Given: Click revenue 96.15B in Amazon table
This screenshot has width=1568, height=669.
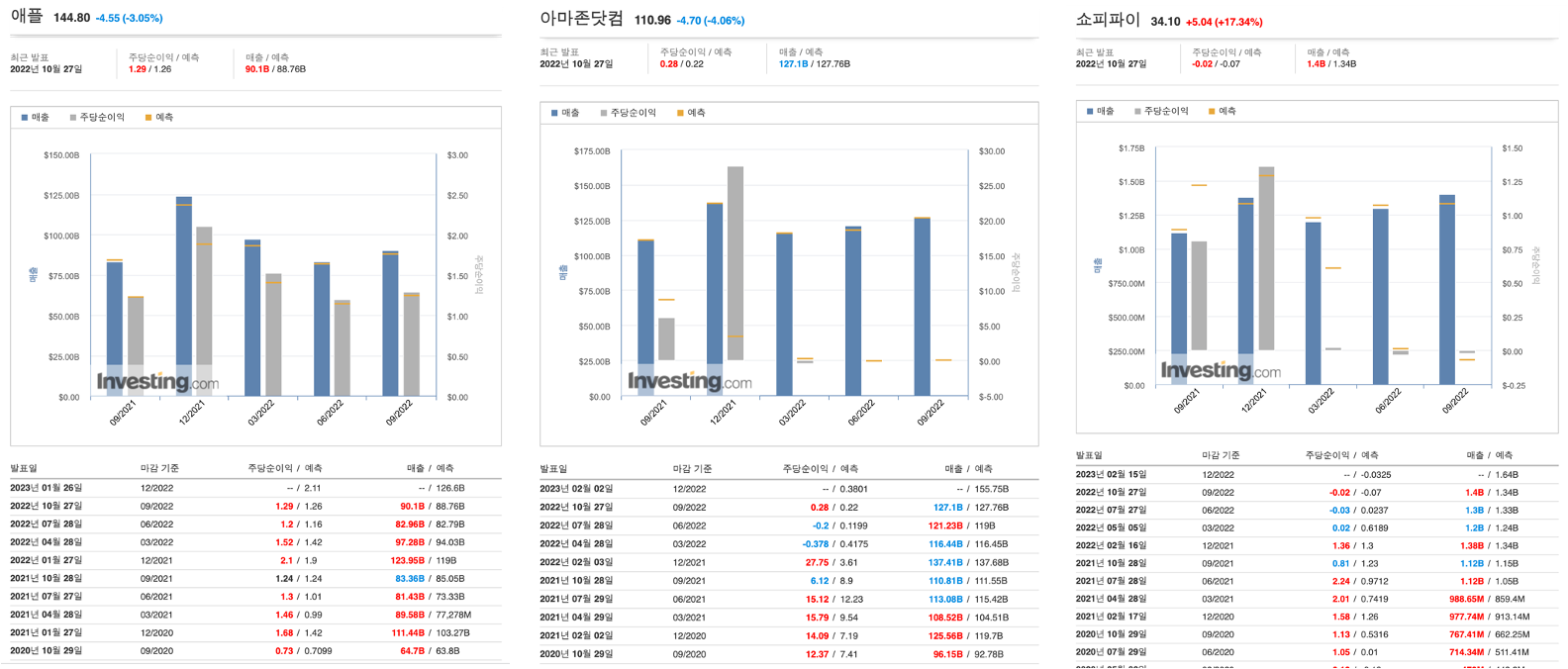Looking at the screenshot, I should (x=947, y=654).
